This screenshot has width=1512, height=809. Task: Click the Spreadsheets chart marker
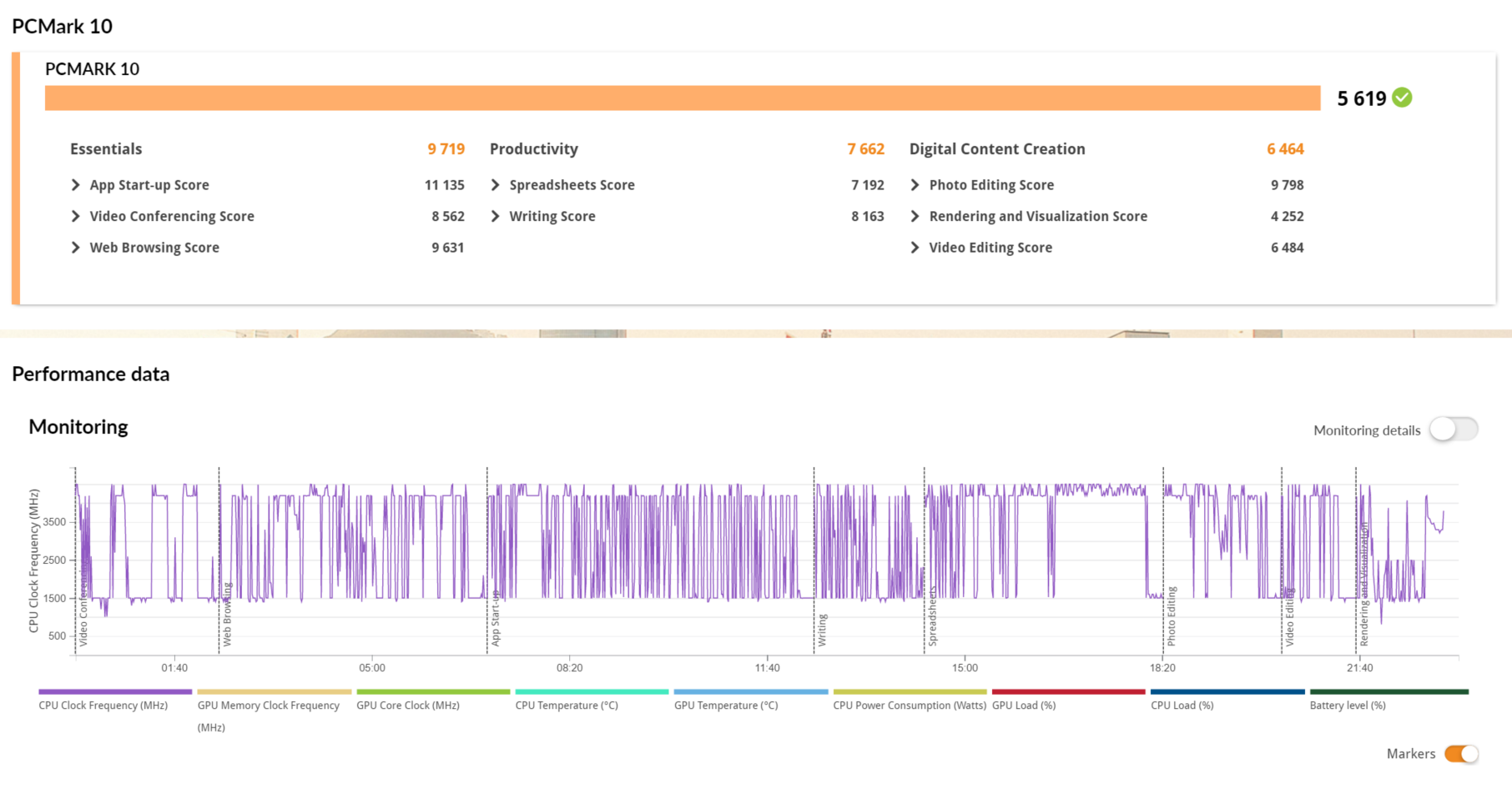tap(932, 616)
